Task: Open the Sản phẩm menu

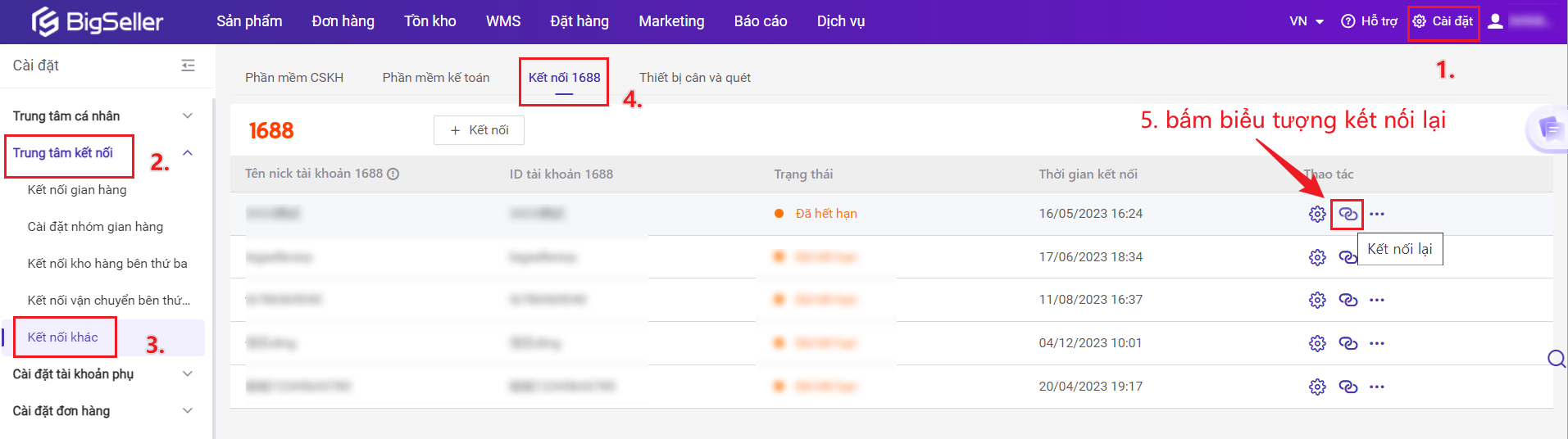Action: [249, 21]
